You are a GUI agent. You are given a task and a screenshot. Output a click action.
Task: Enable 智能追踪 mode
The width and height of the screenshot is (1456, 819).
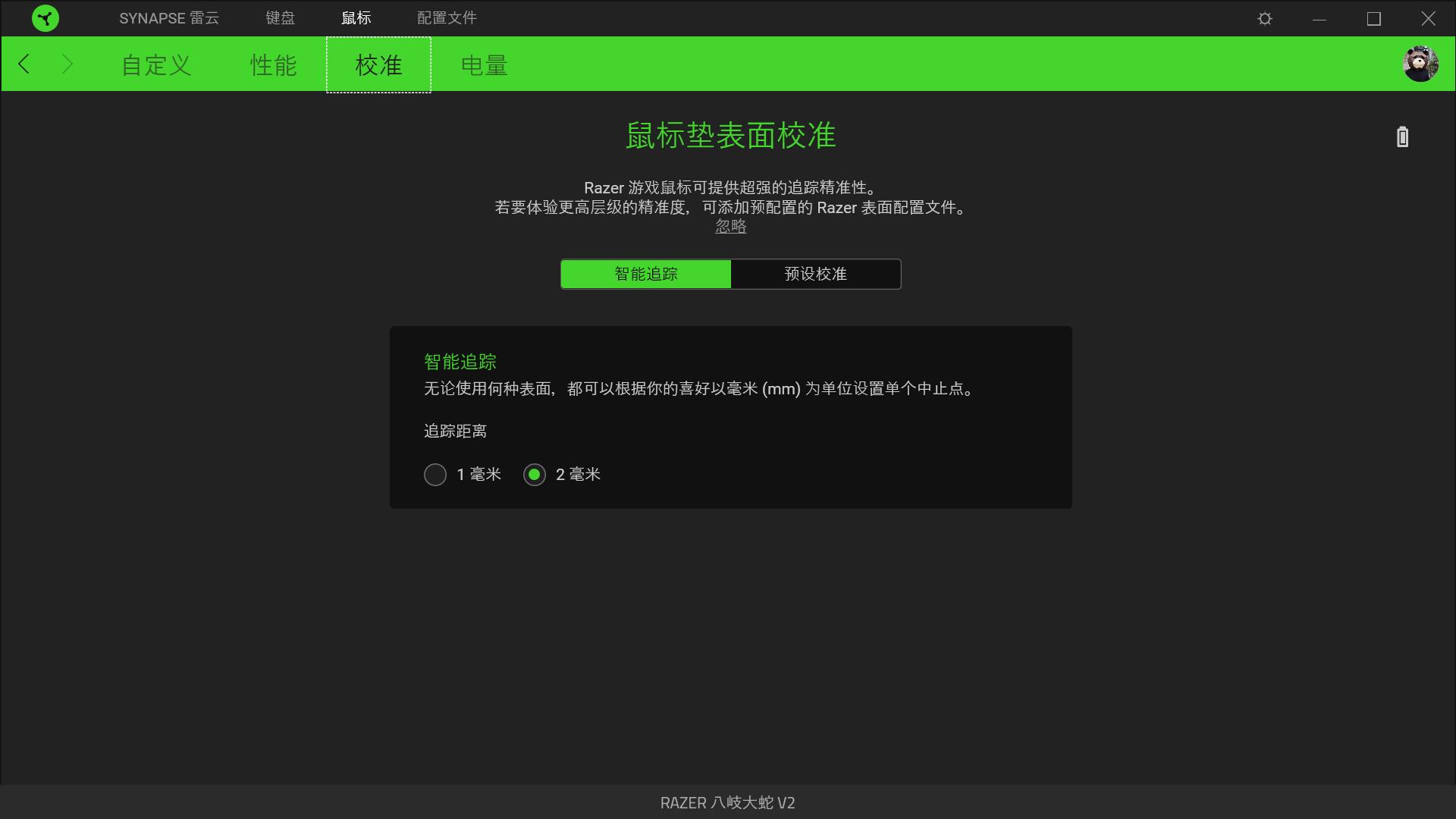click(x=645, y=274)
